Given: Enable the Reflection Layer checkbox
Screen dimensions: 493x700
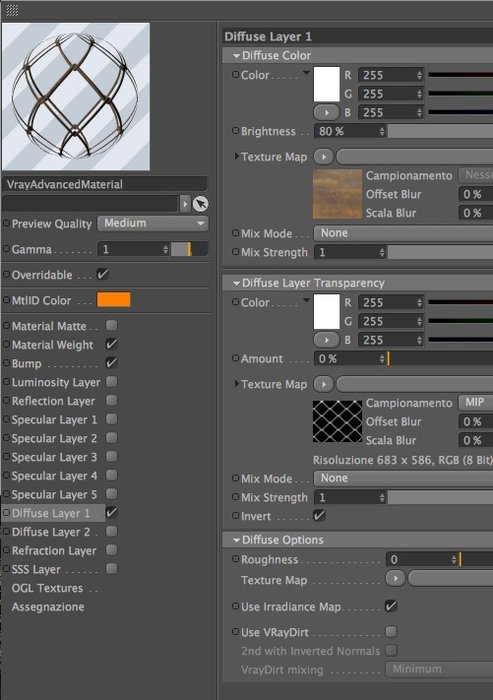Looking at the screenshot, I should 112,400.
